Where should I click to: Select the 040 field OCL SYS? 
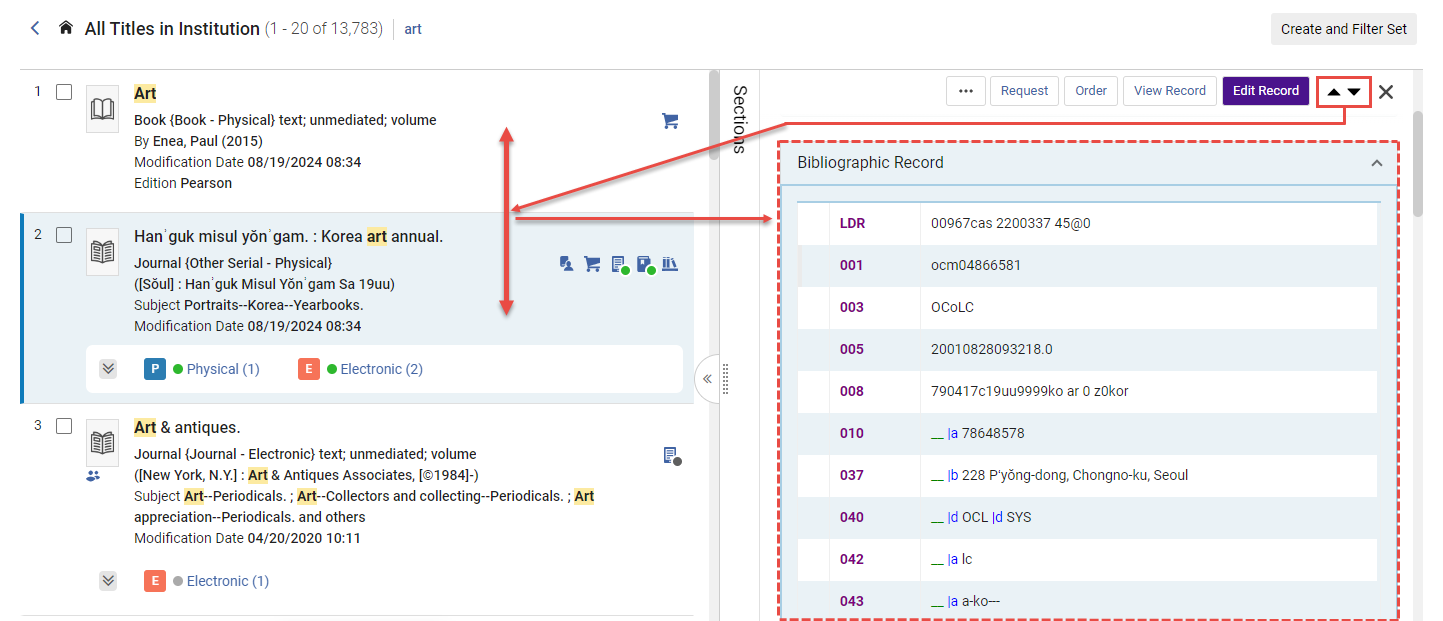point(1087,518)
